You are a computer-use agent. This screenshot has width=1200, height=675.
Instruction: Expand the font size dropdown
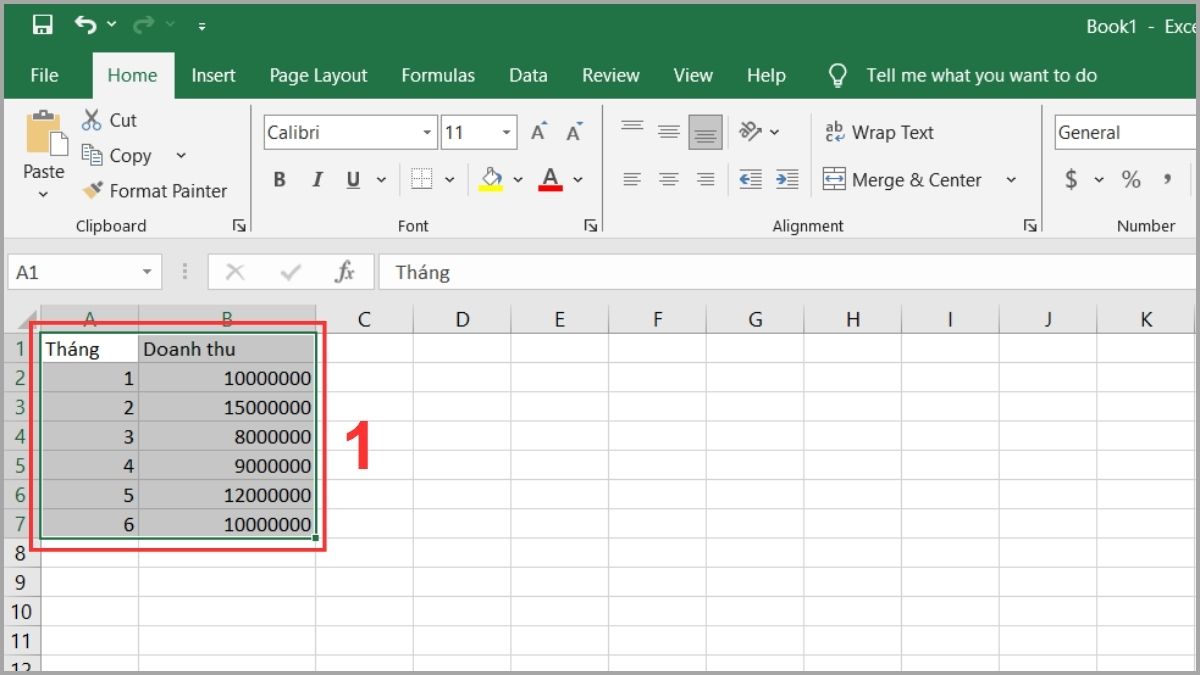click(x=507, y=133)
